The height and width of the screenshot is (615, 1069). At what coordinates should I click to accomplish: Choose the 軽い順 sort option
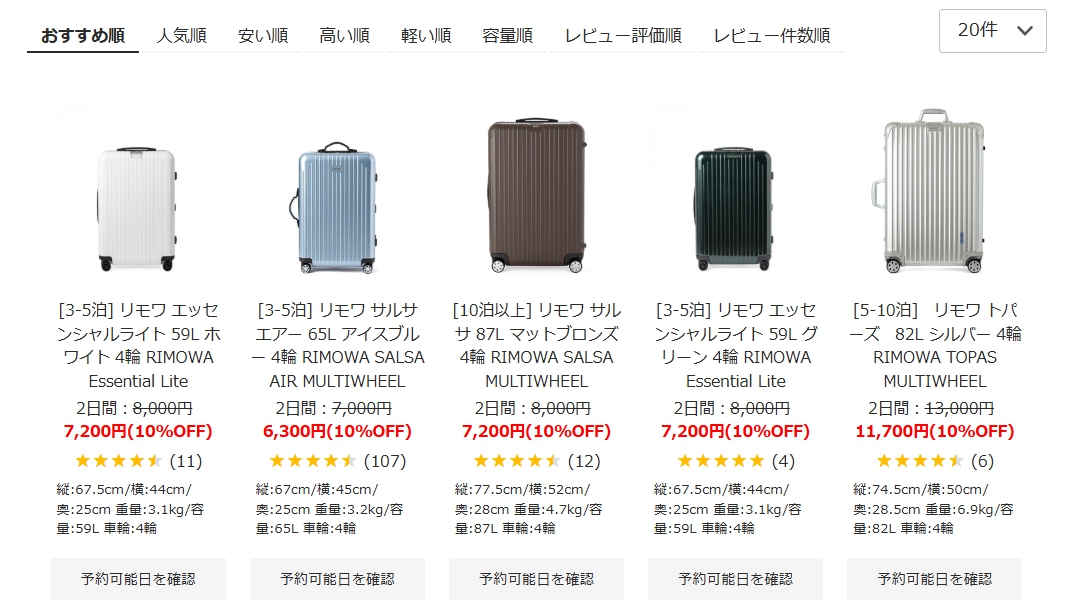pyautogui.click(x=426, y=36)
